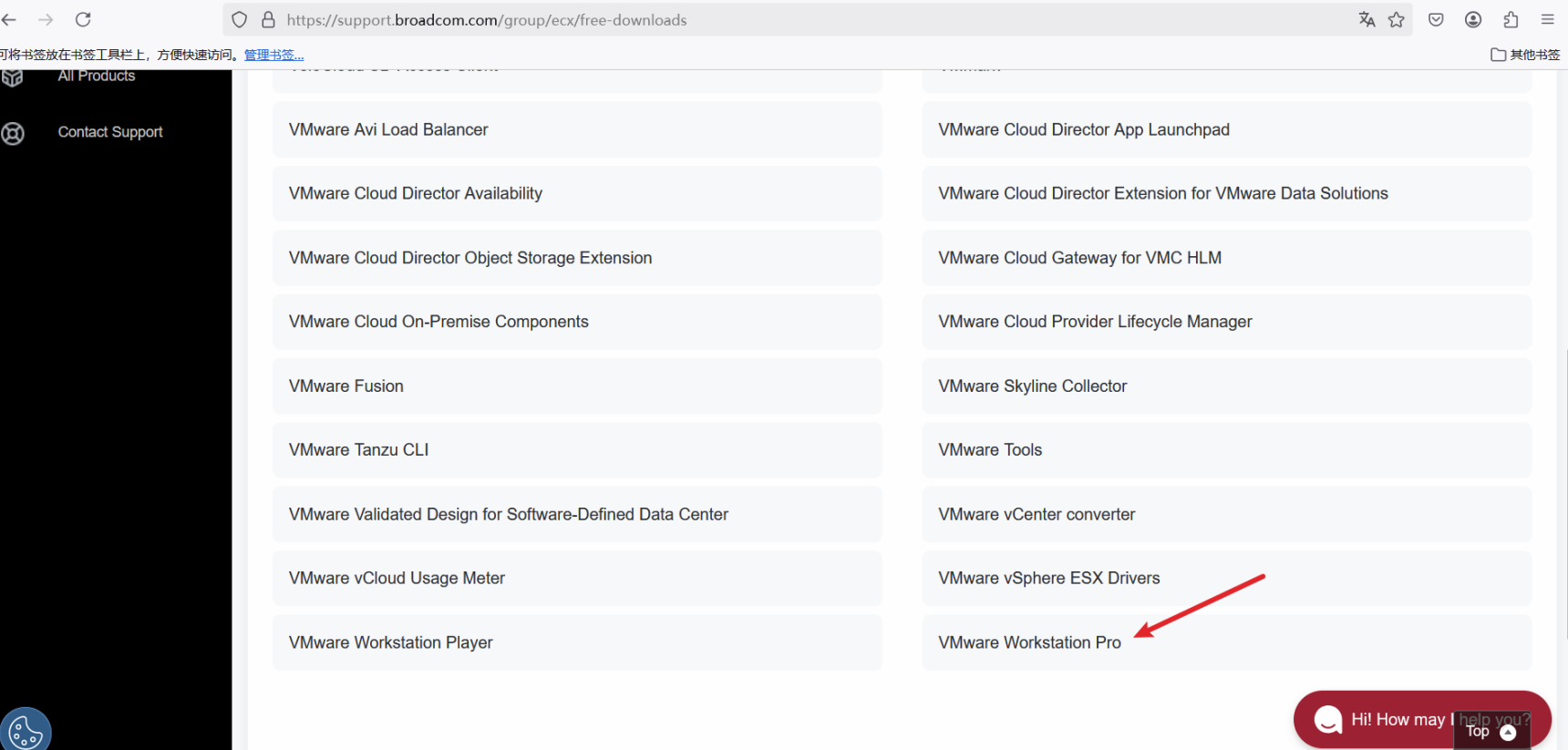Click the browser forward arrow
This screenshot has width=1568, height=750.
click(x=46, y=19)
